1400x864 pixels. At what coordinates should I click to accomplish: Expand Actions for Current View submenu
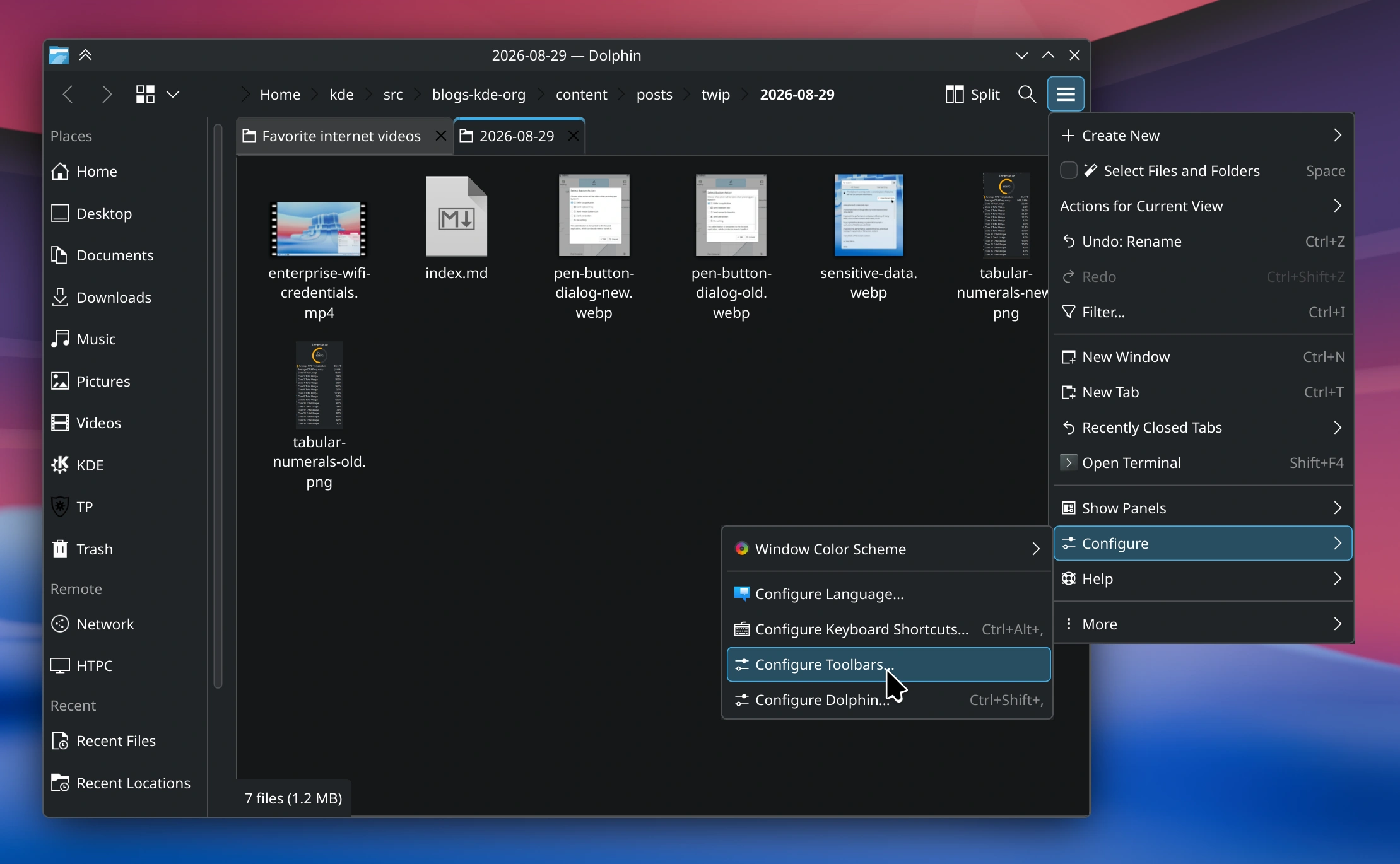pos(1203,206)
